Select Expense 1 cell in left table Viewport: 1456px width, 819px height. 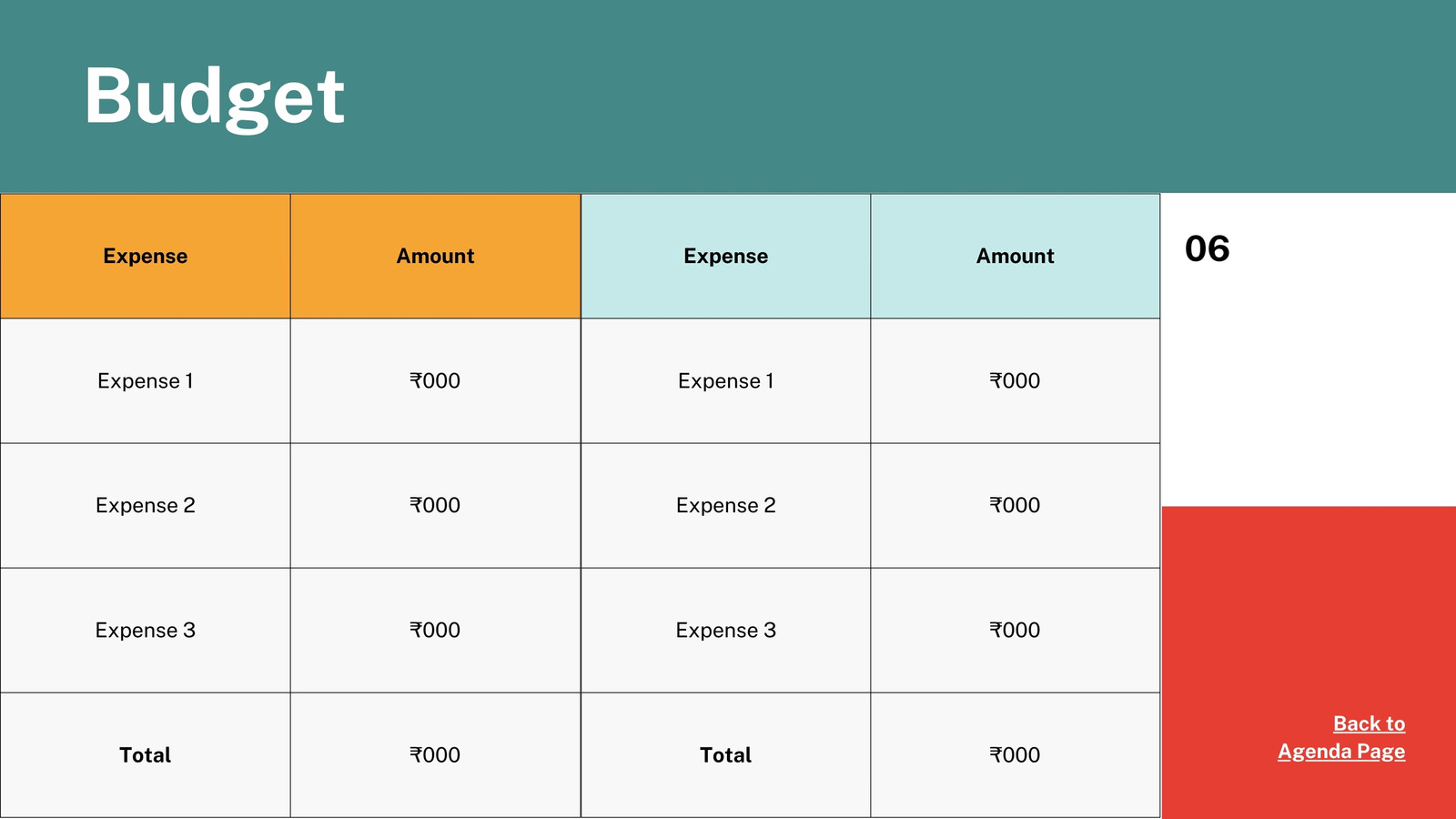coord(146,381)
